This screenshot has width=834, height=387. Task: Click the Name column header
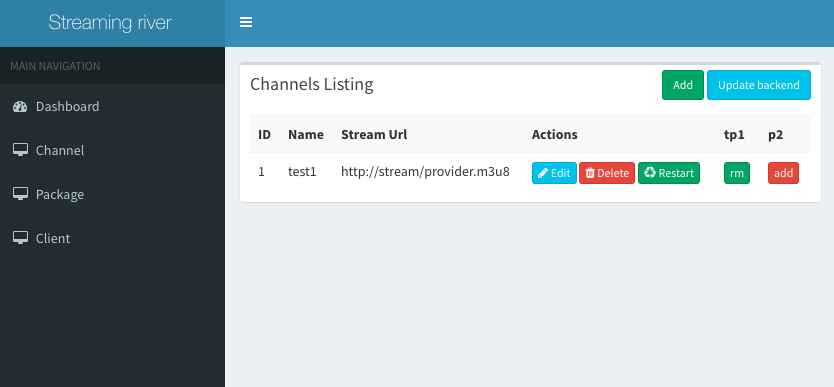point(306,134)
